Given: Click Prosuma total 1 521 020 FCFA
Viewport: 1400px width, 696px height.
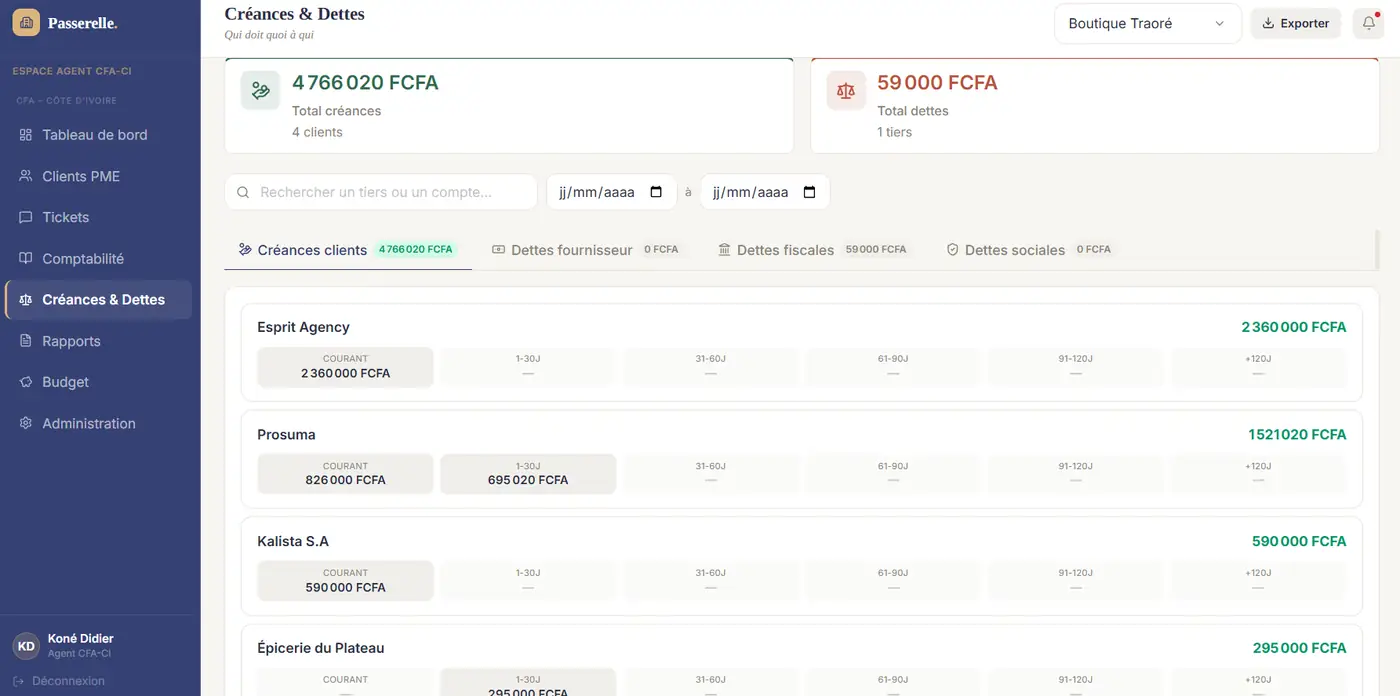Looking at the screenshot, I should click(1297, 435).
